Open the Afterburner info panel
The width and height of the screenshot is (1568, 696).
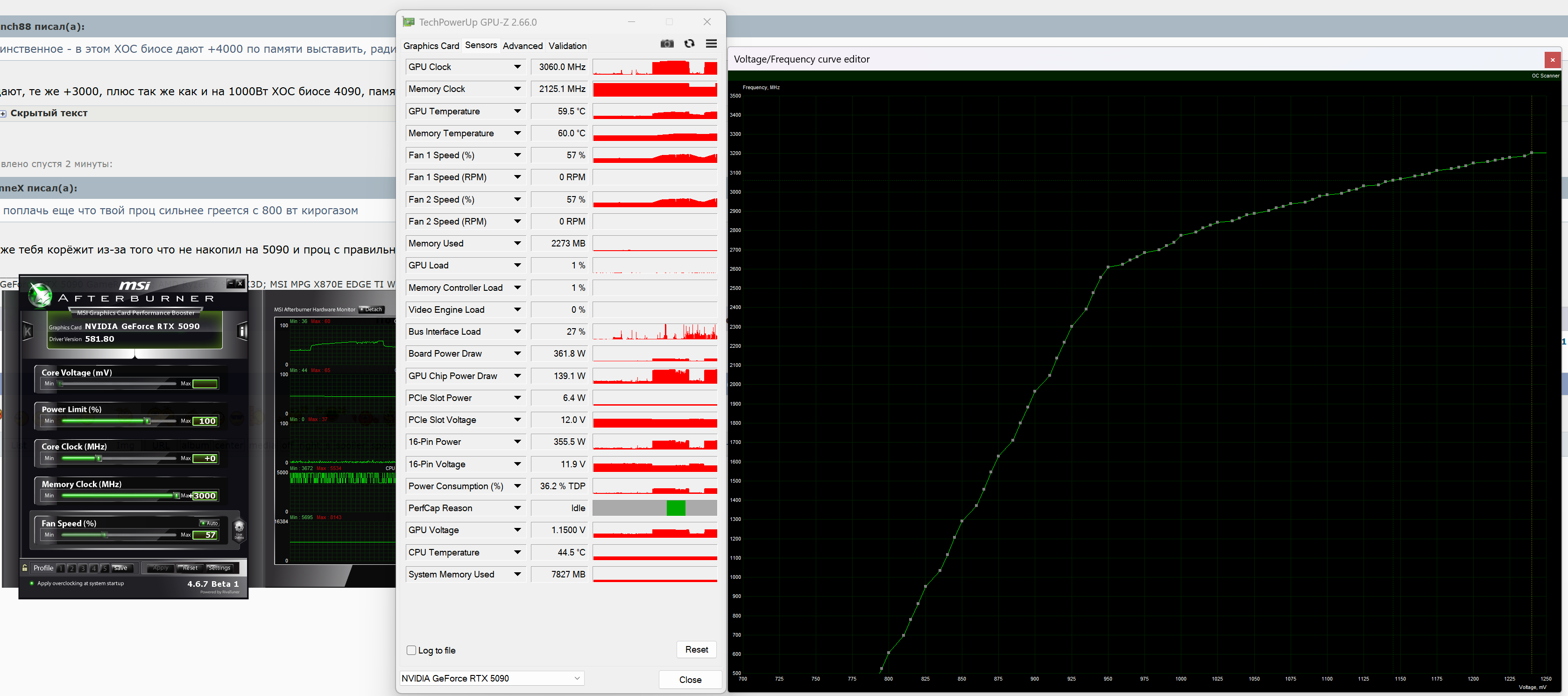tap(242, 331)
